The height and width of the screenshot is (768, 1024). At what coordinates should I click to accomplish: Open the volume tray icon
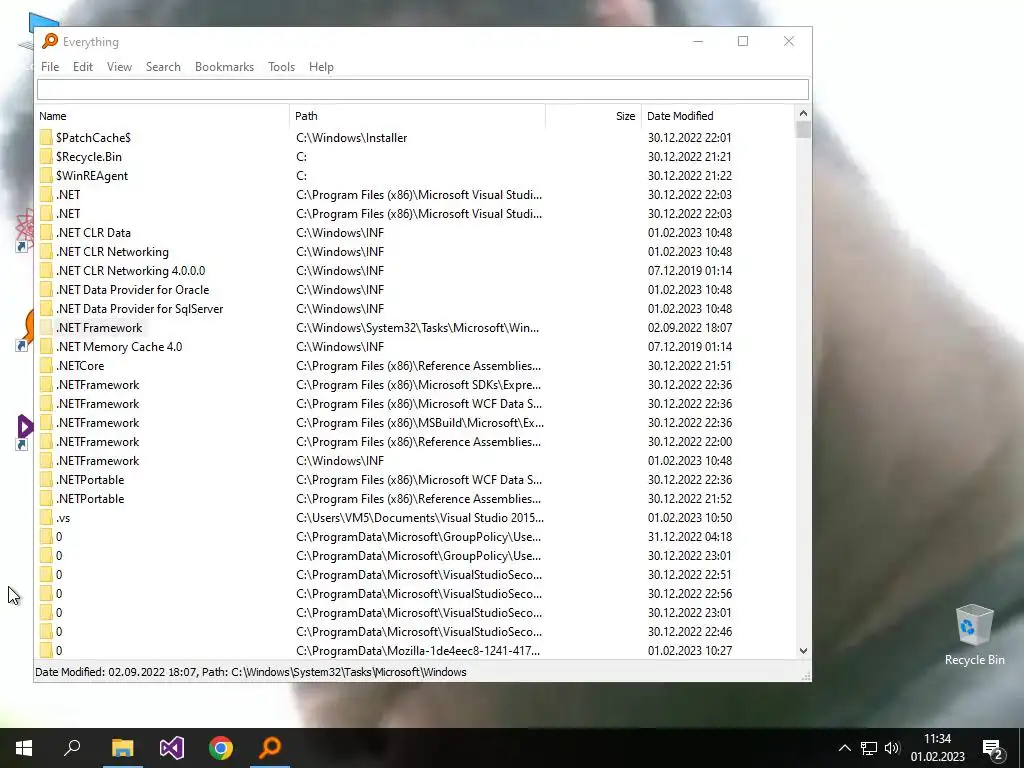pos(891,748)
